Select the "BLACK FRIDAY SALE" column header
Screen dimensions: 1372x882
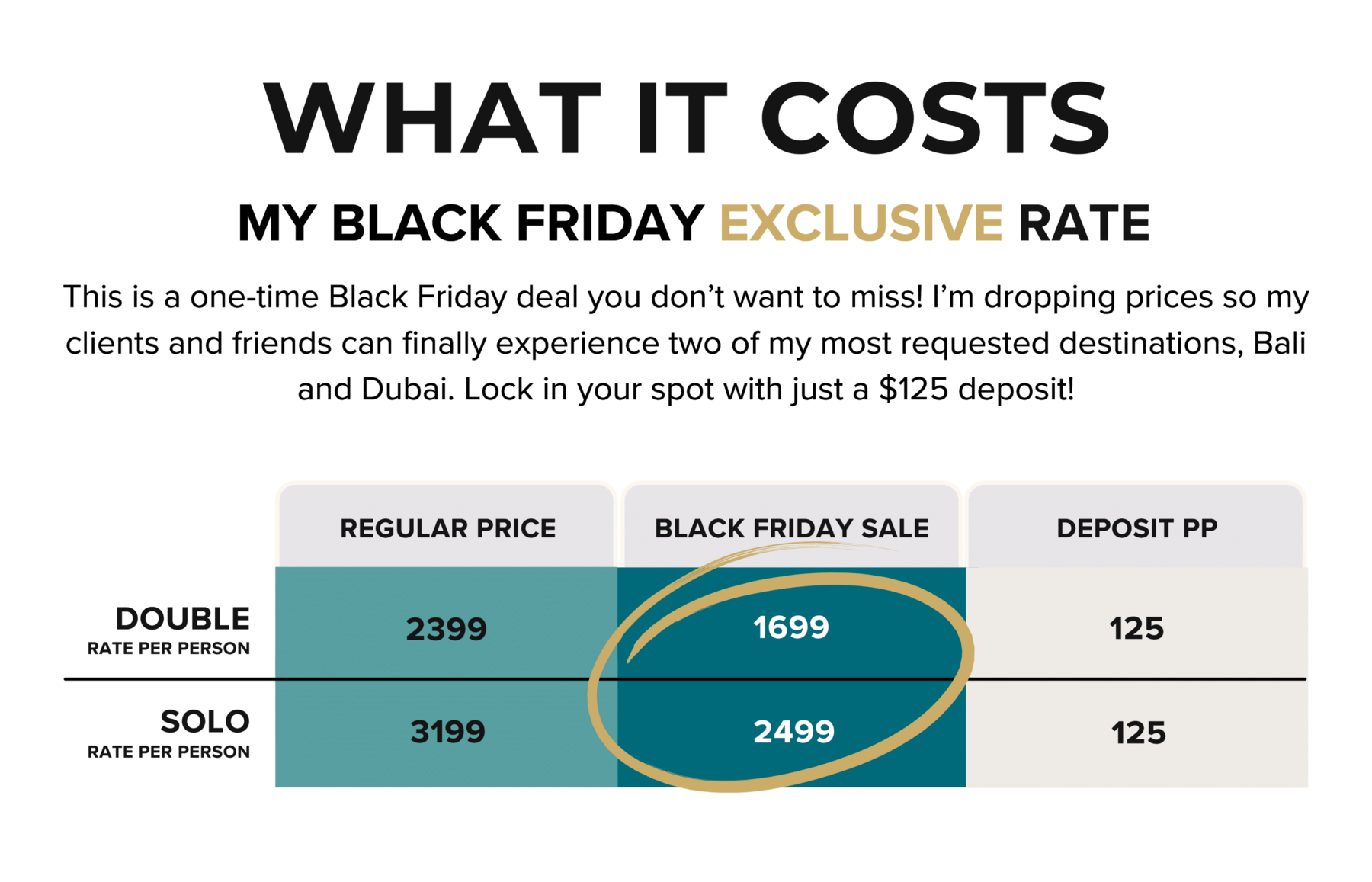tap(791, 528)
